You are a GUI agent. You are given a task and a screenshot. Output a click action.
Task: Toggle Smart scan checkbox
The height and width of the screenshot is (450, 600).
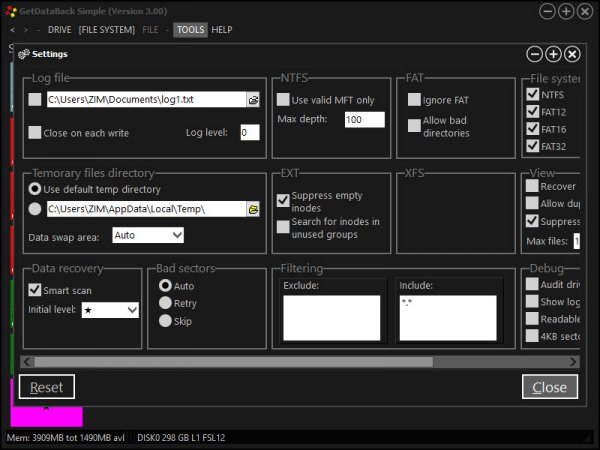pos(35,290)
